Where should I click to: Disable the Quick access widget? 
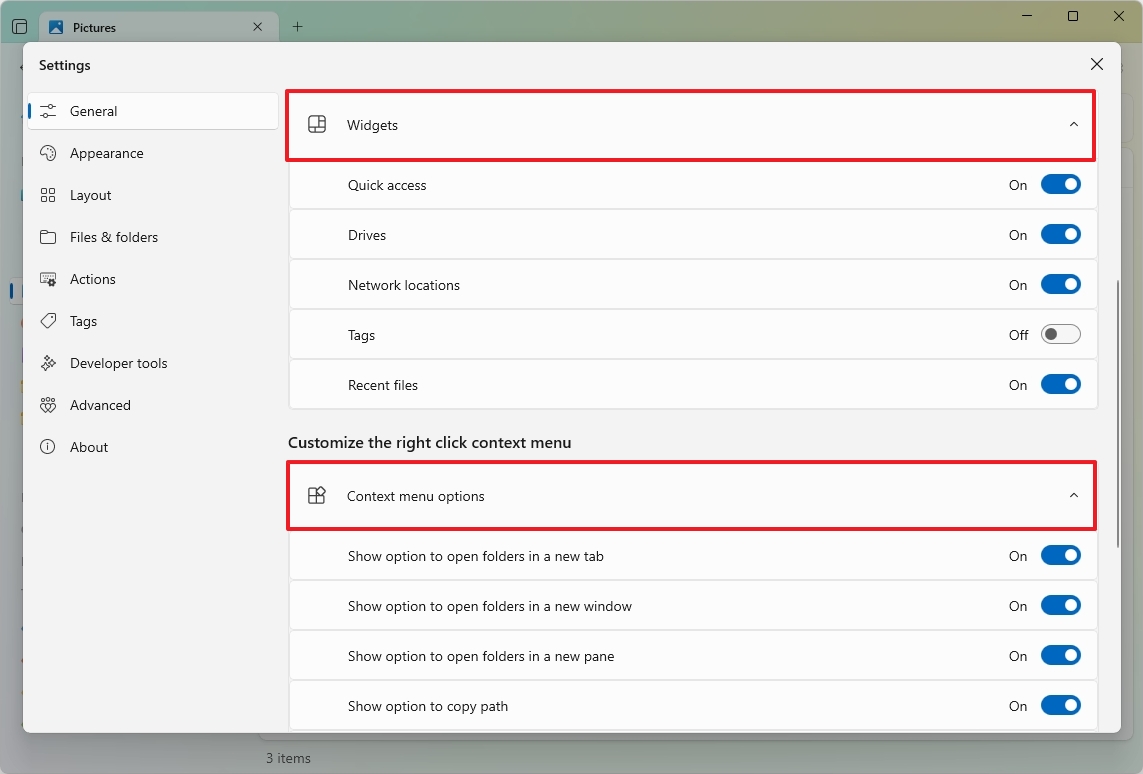pyautogui.click(x=1061, y=184)
